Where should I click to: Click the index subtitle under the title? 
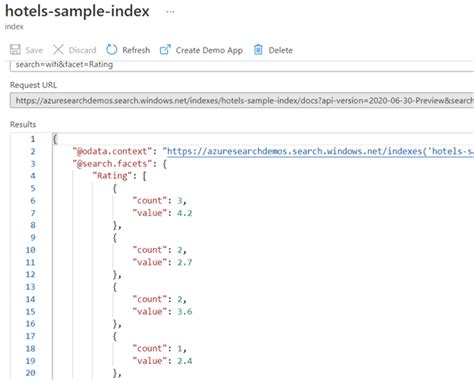(14, 27)
